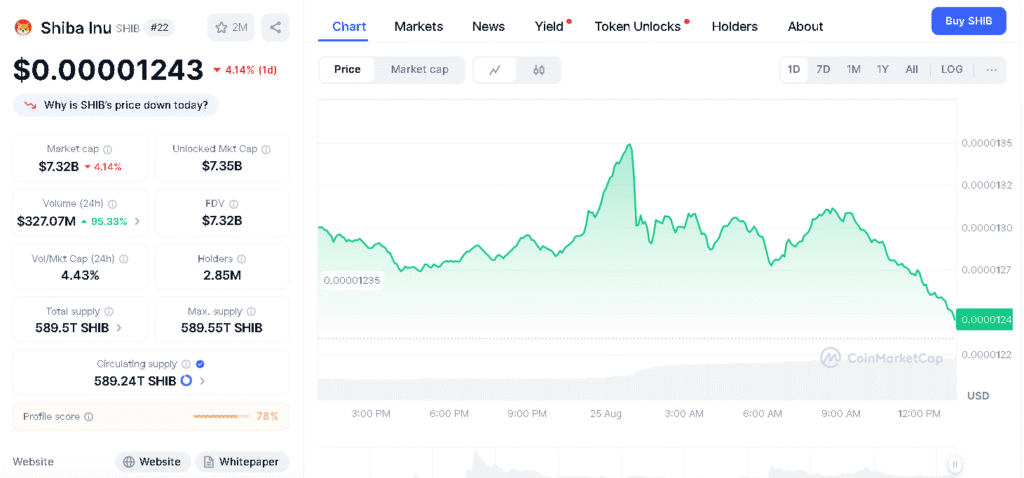The image size is (1024, 478).
Task: Click Holders info icon
Action: pyautogui.click(x=241, y=259)
